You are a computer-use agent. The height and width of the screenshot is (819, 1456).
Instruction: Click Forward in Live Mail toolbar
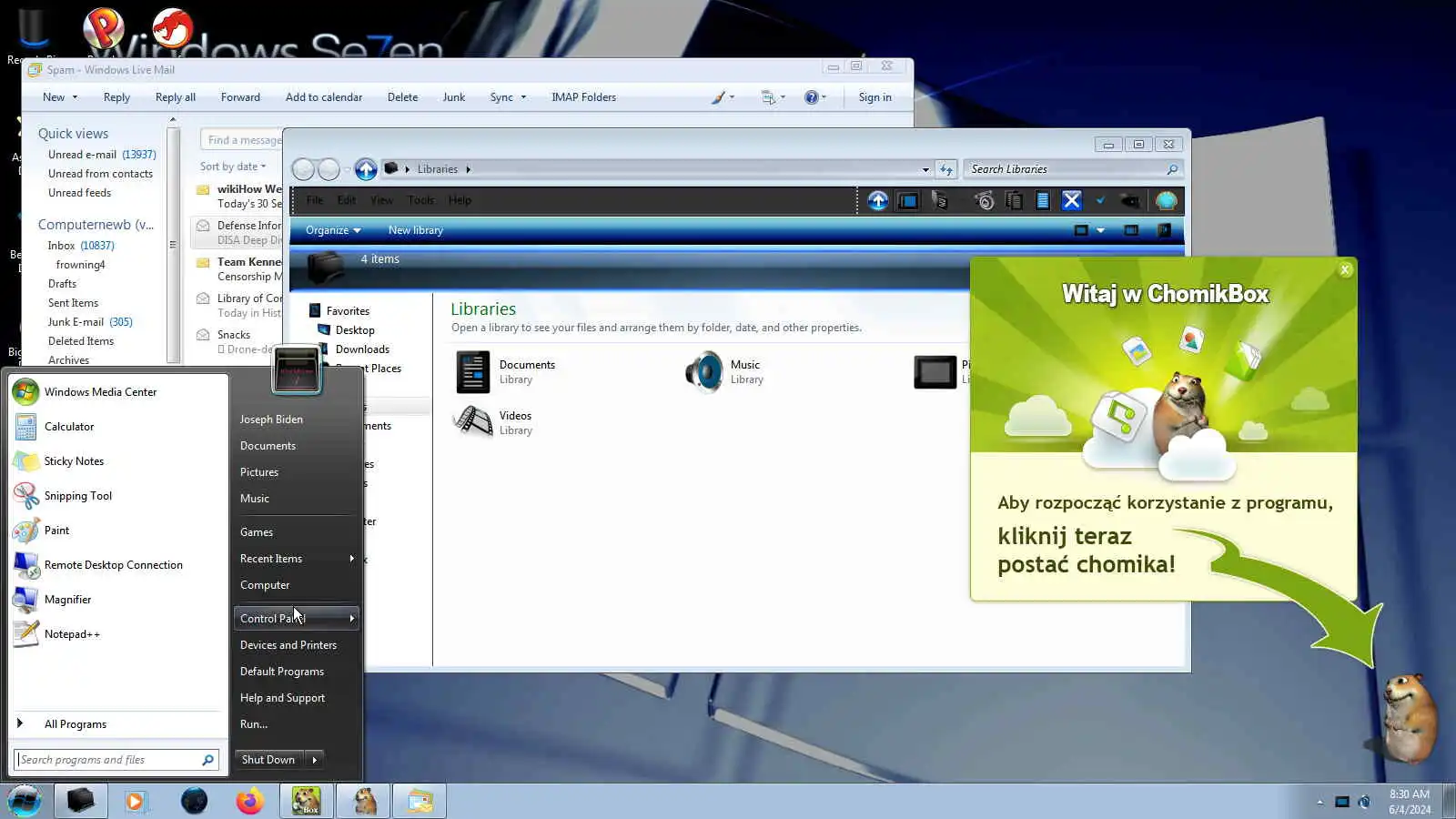pos(240,97)
